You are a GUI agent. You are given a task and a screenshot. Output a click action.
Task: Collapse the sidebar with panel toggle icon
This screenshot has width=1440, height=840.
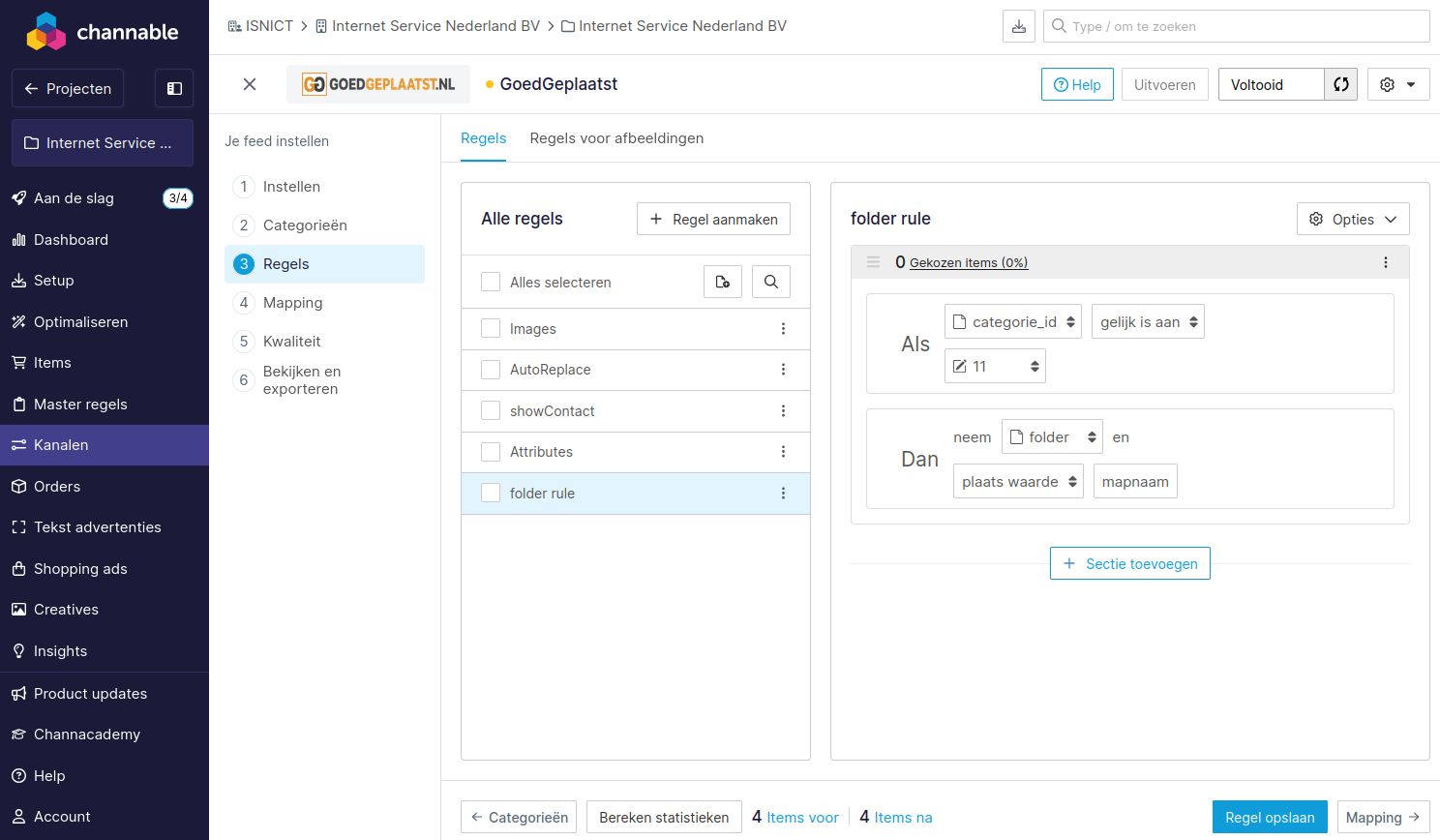(174, 88)
